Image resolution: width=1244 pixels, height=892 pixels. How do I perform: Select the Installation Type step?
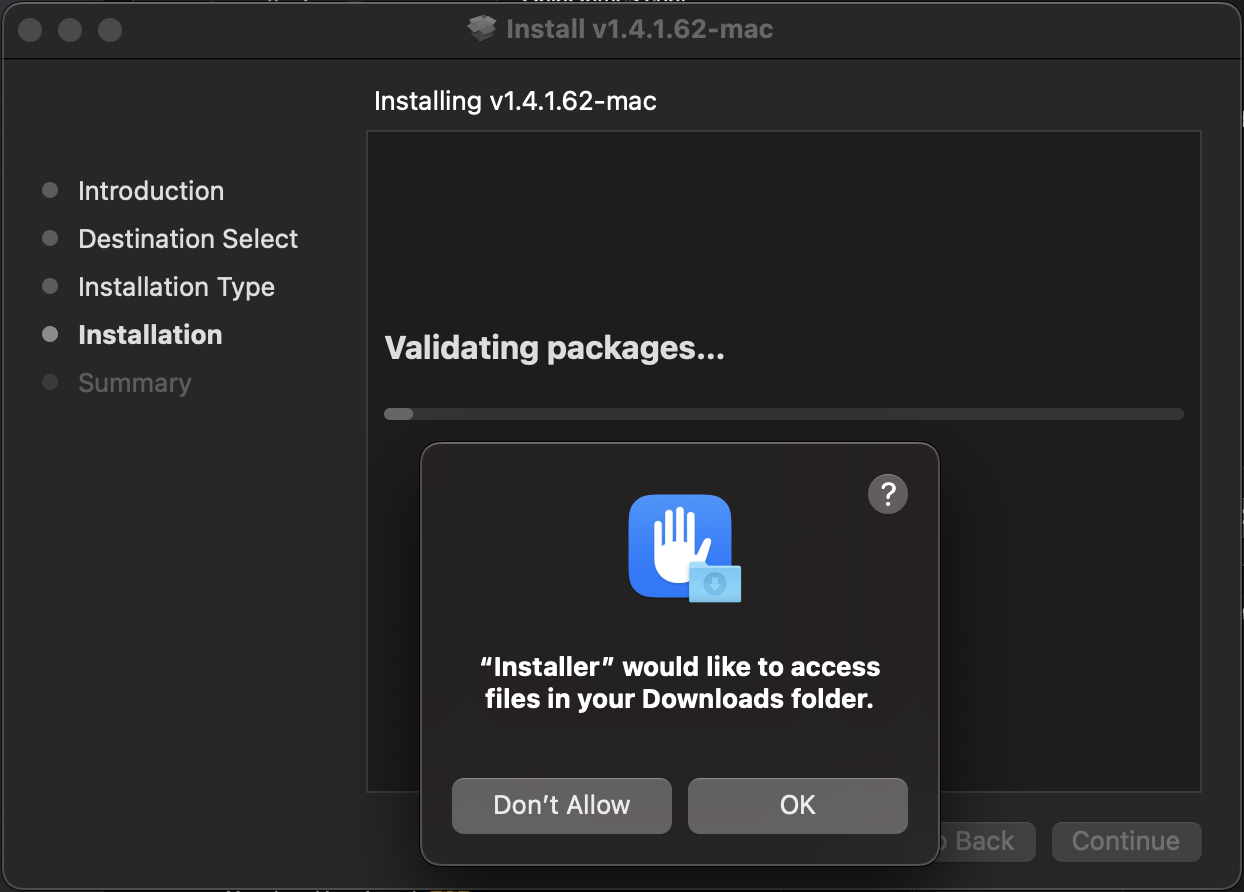tap(176, 287)
